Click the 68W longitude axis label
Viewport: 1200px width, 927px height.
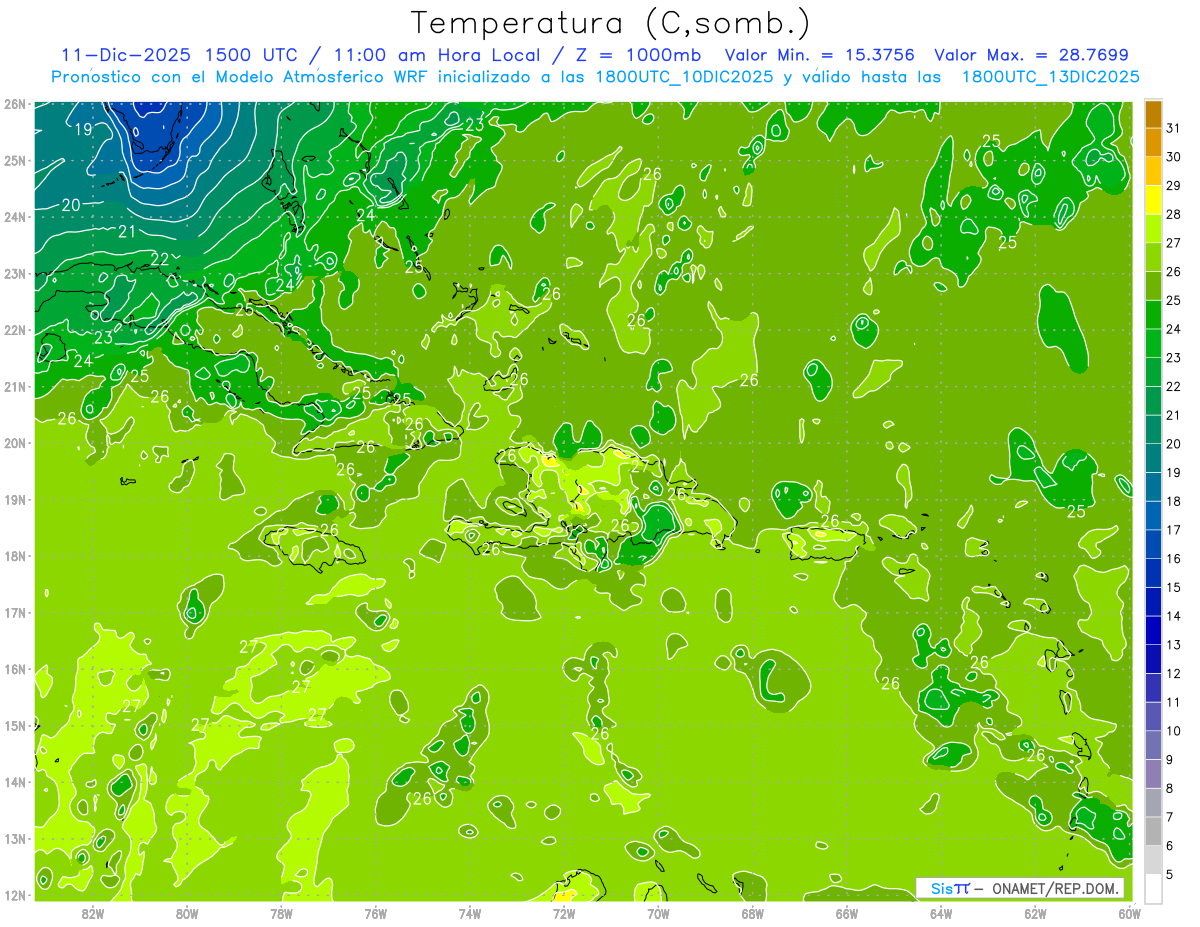[753, 914]
